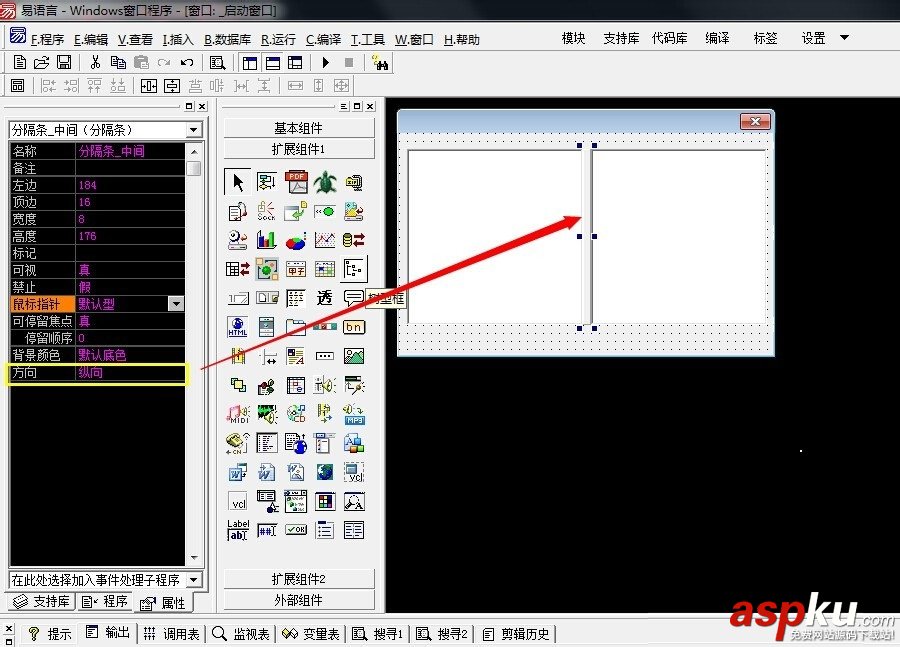
Task: Pick the bn button component icon
Action: pos(354,327)
